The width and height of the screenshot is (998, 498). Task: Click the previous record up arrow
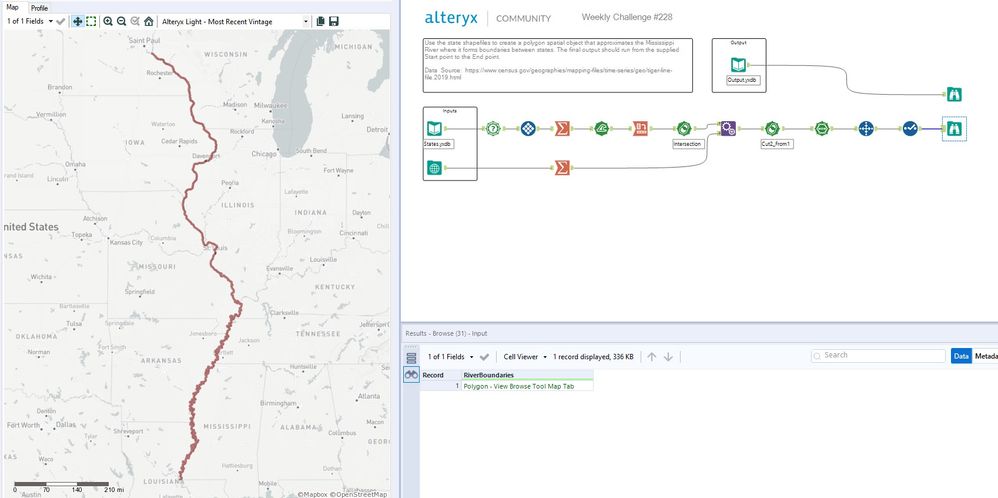(652, 357)
